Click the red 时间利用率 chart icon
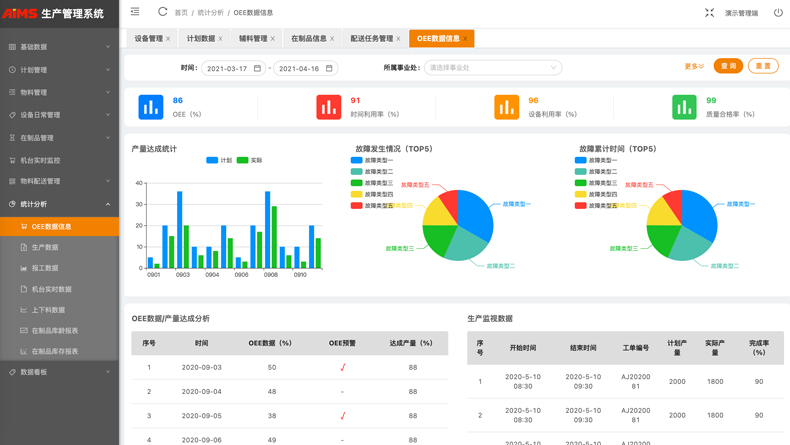790x445 pixels. click(x=328, y=107)
